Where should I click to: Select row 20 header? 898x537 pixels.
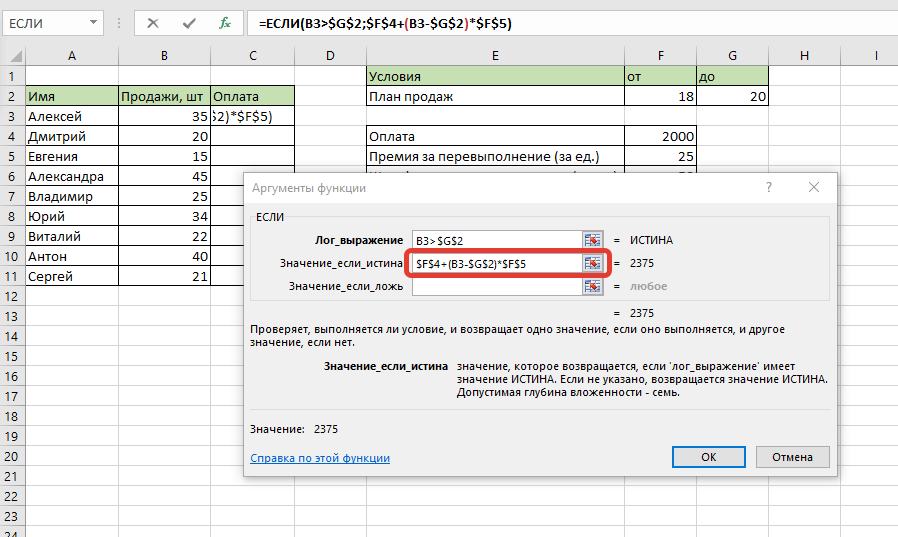(13, 457)
